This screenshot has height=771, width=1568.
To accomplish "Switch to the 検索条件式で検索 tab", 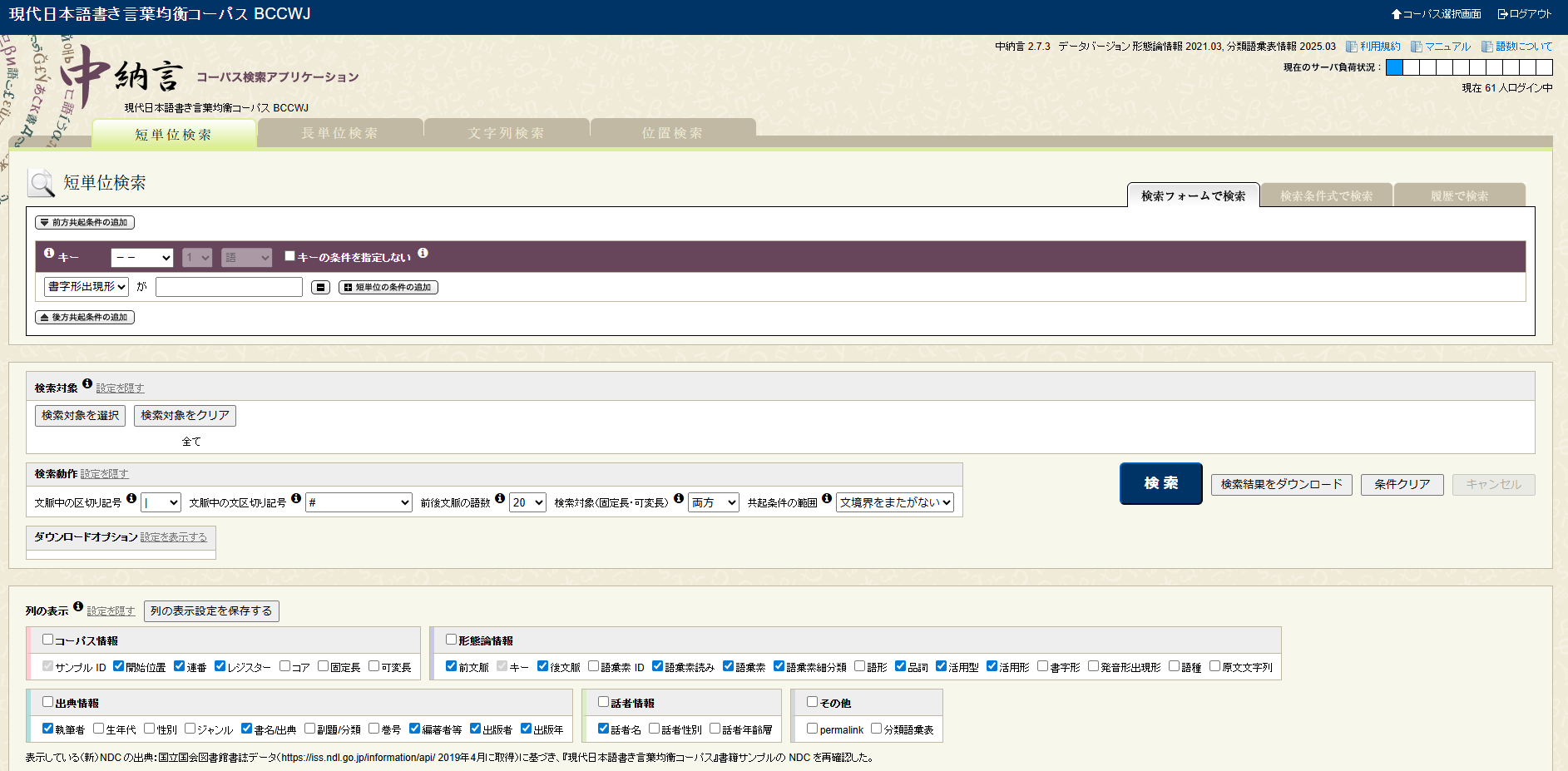I will click(x=1326, y=196).
